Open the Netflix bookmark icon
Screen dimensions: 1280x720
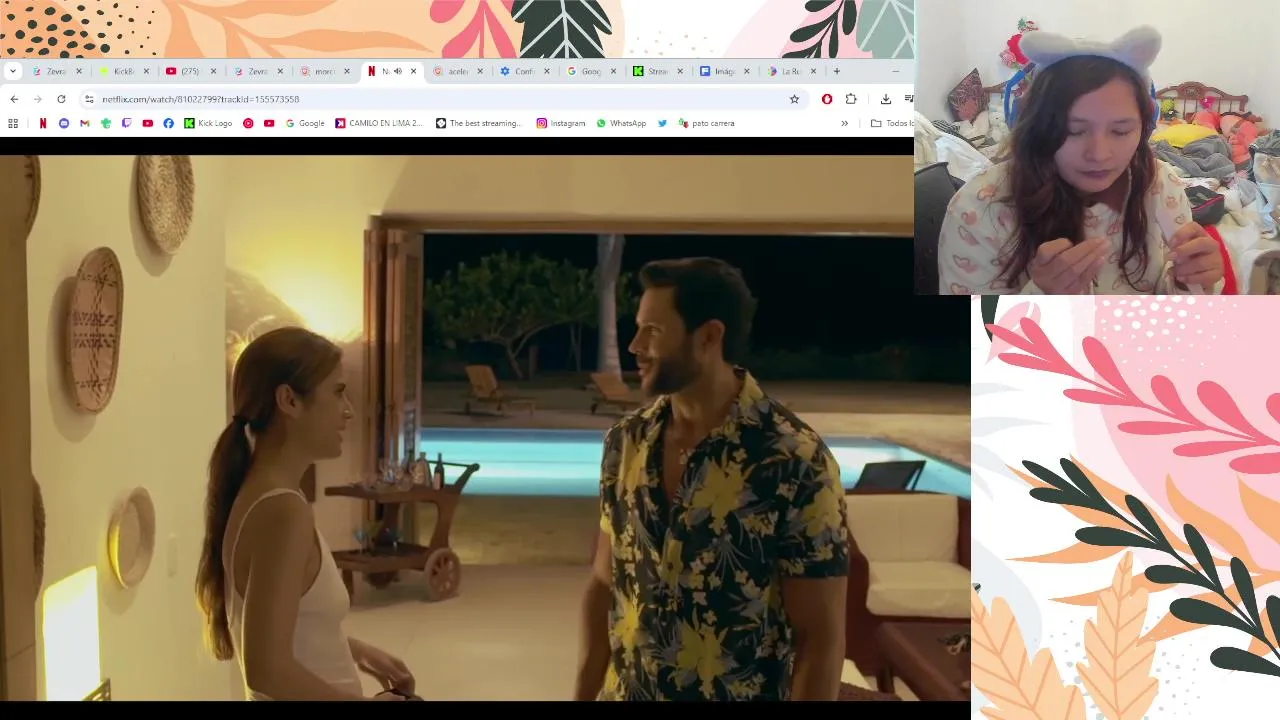pyautogui.click(x=43, y=123)
